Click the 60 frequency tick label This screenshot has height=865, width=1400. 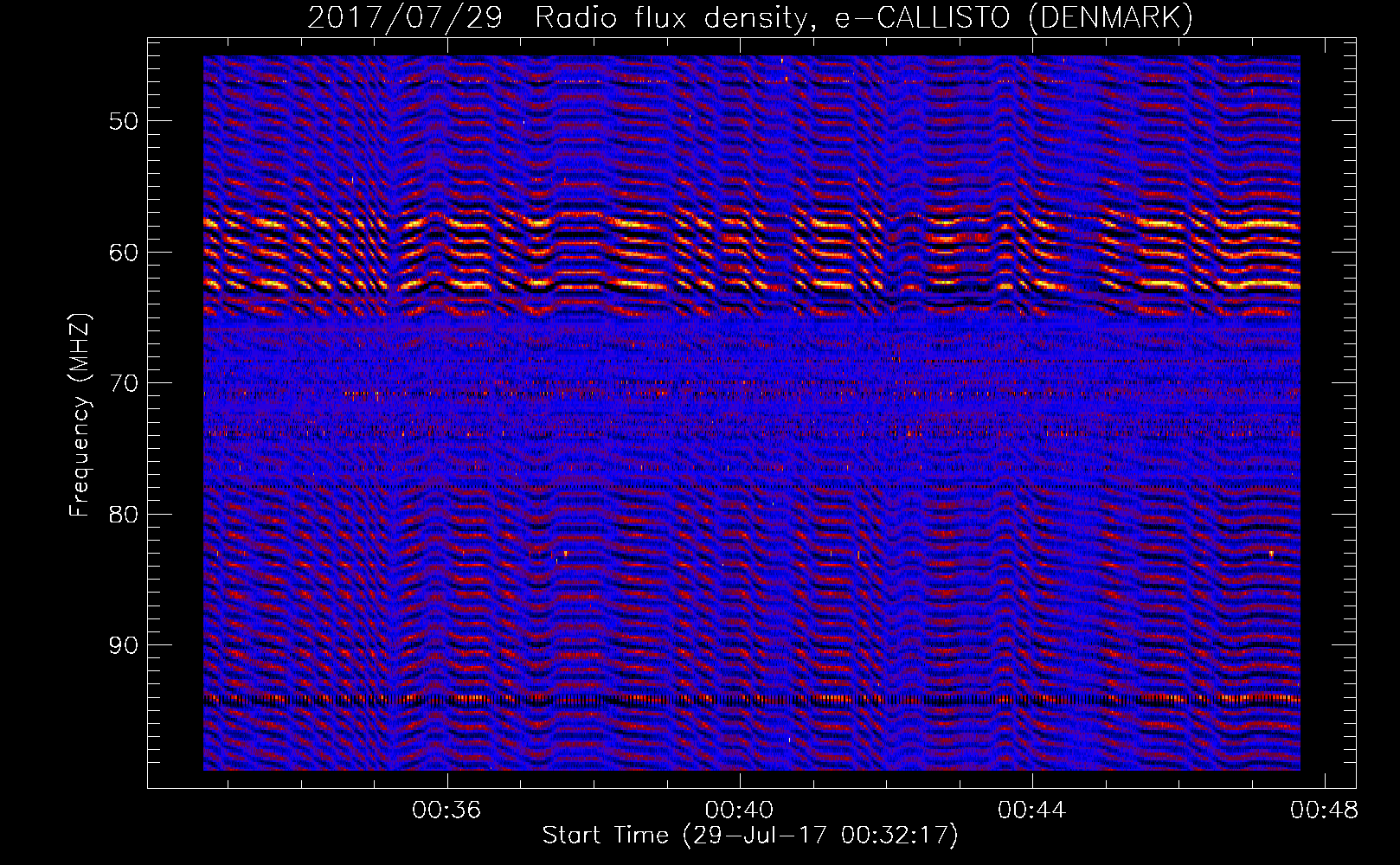124,253
